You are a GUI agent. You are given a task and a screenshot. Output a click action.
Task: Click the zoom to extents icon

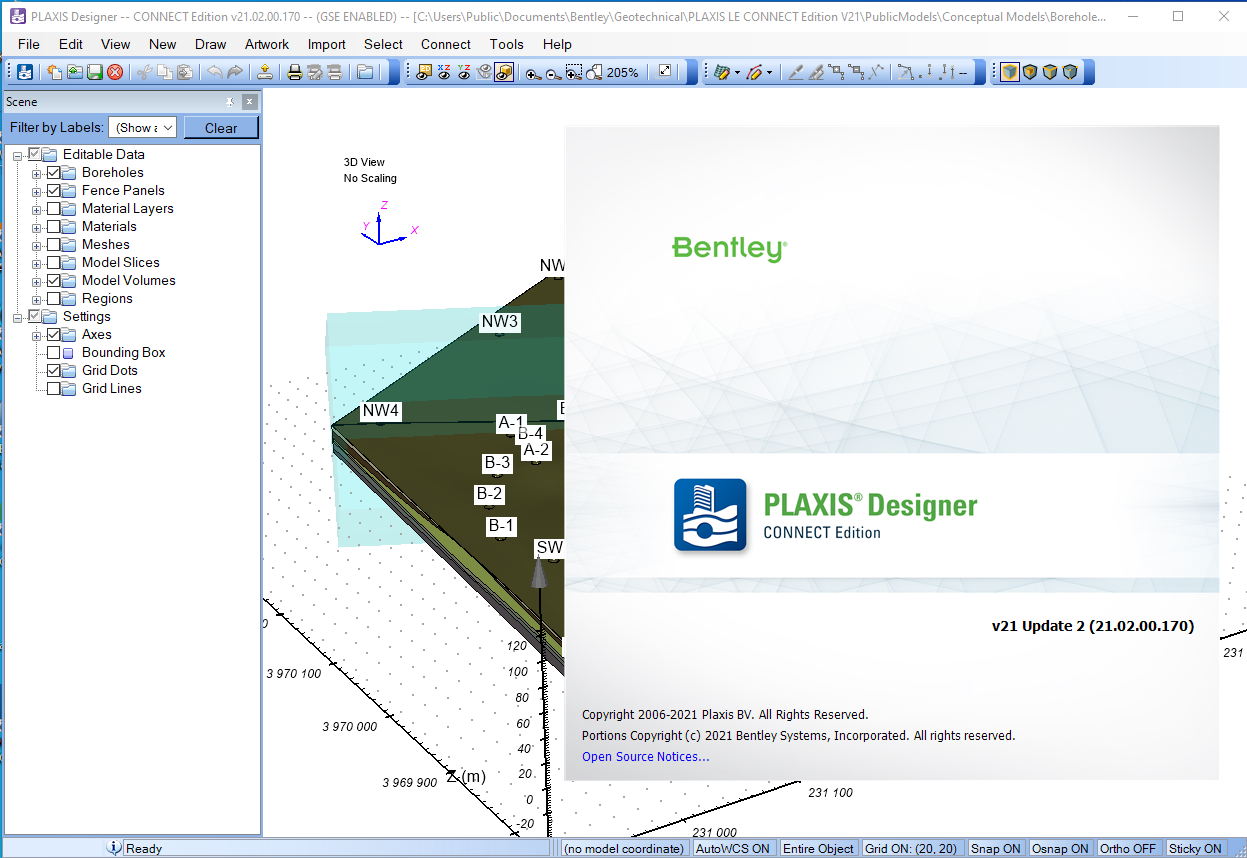pos(594,72)
